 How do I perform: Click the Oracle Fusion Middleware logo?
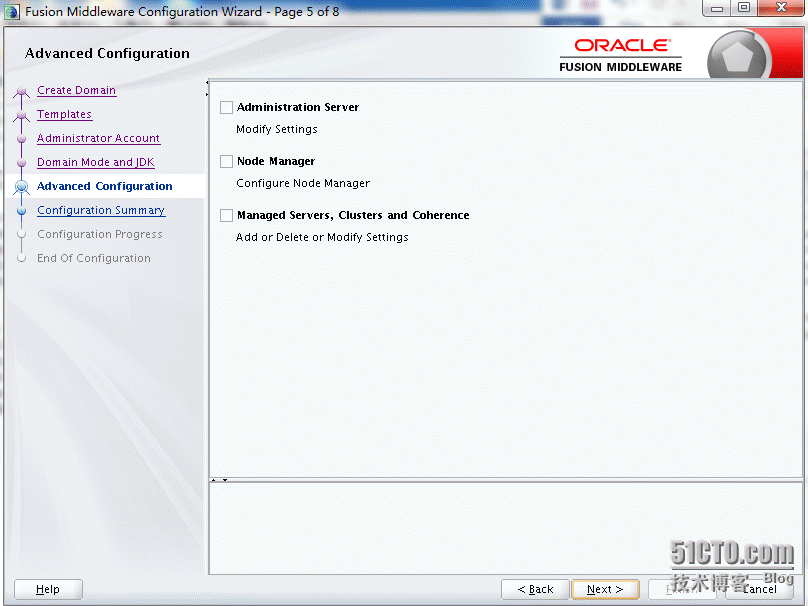620,55
